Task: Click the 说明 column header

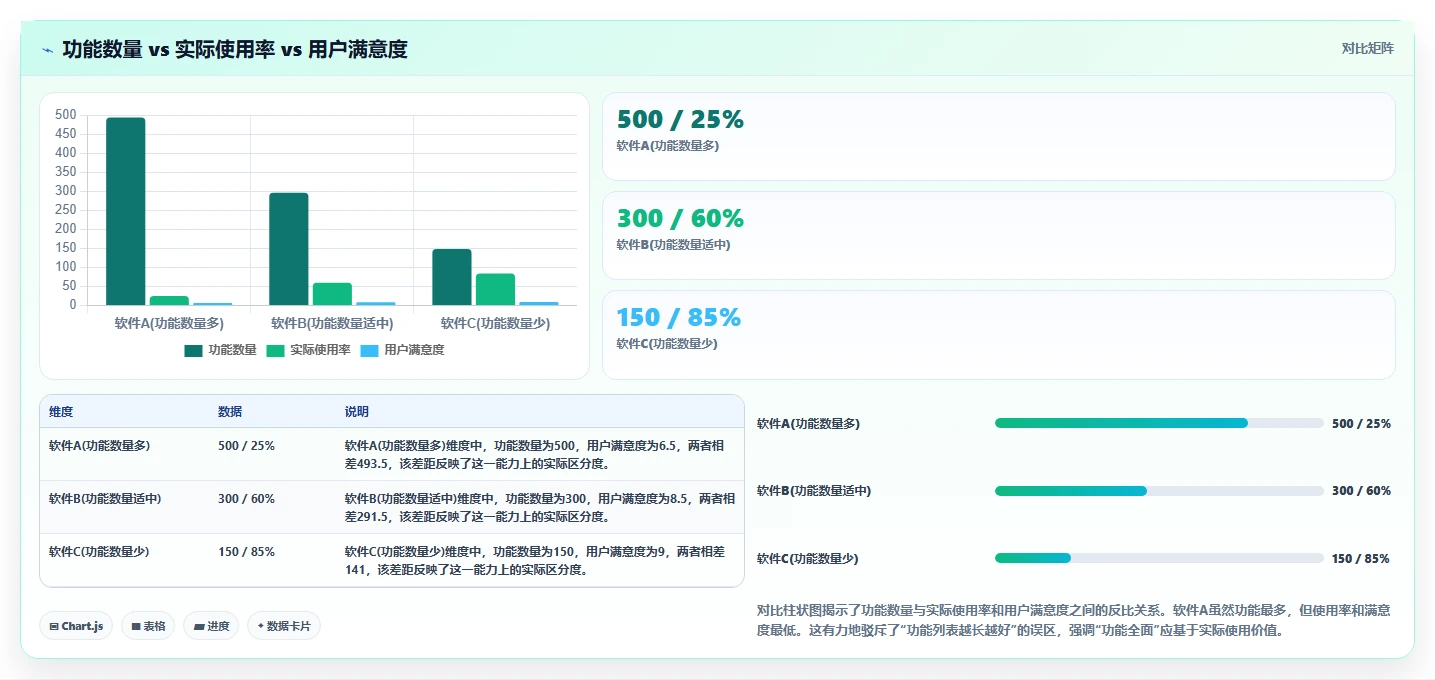Action: [357, 412]
